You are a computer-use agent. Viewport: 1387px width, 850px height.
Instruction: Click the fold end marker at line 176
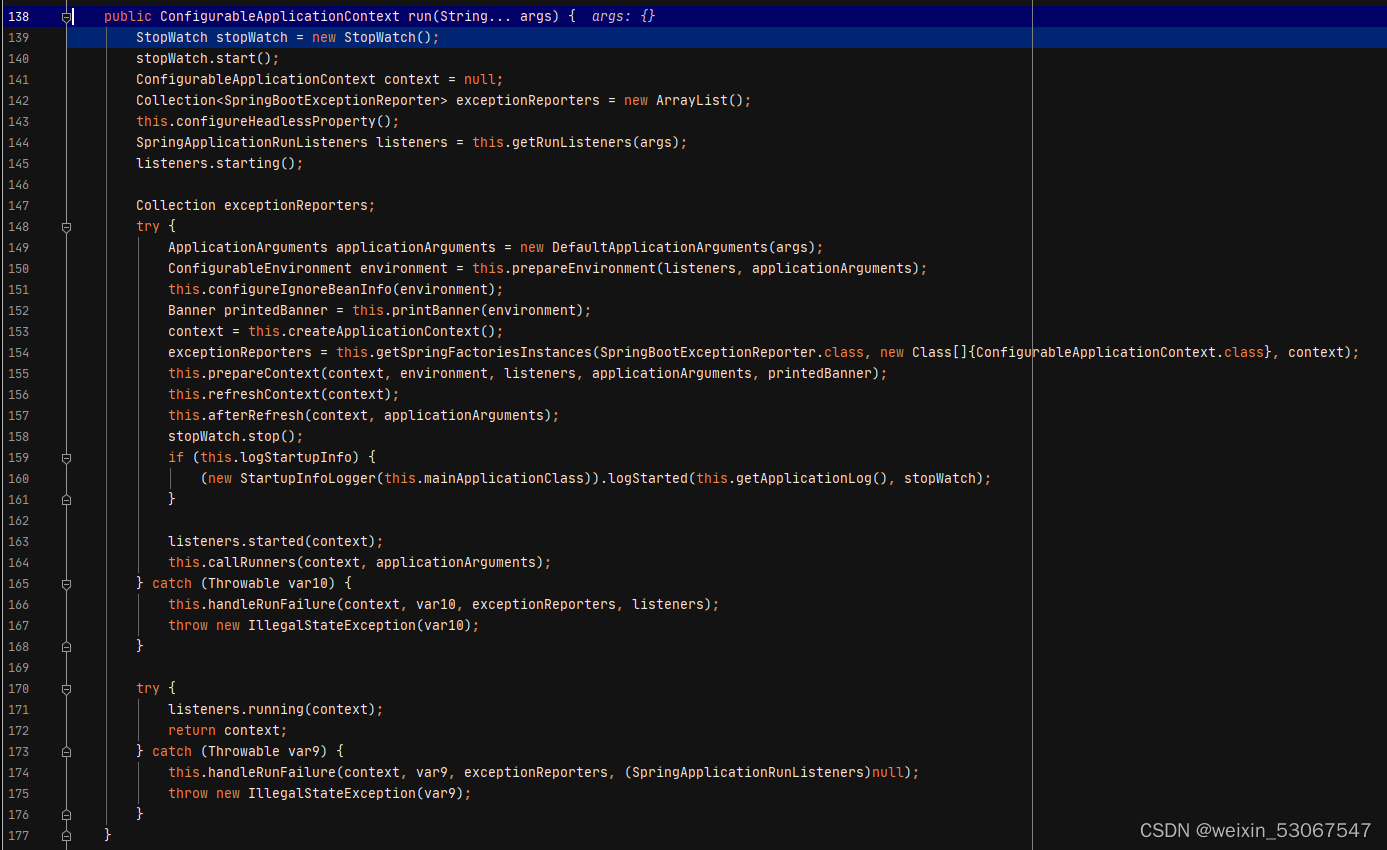[66, 815]
